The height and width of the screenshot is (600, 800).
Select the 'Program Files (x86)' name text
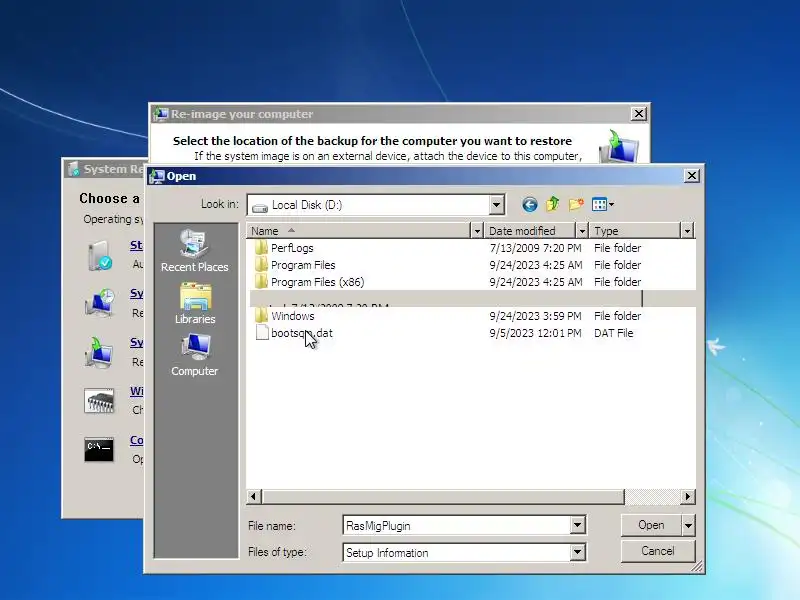[317, 282]
